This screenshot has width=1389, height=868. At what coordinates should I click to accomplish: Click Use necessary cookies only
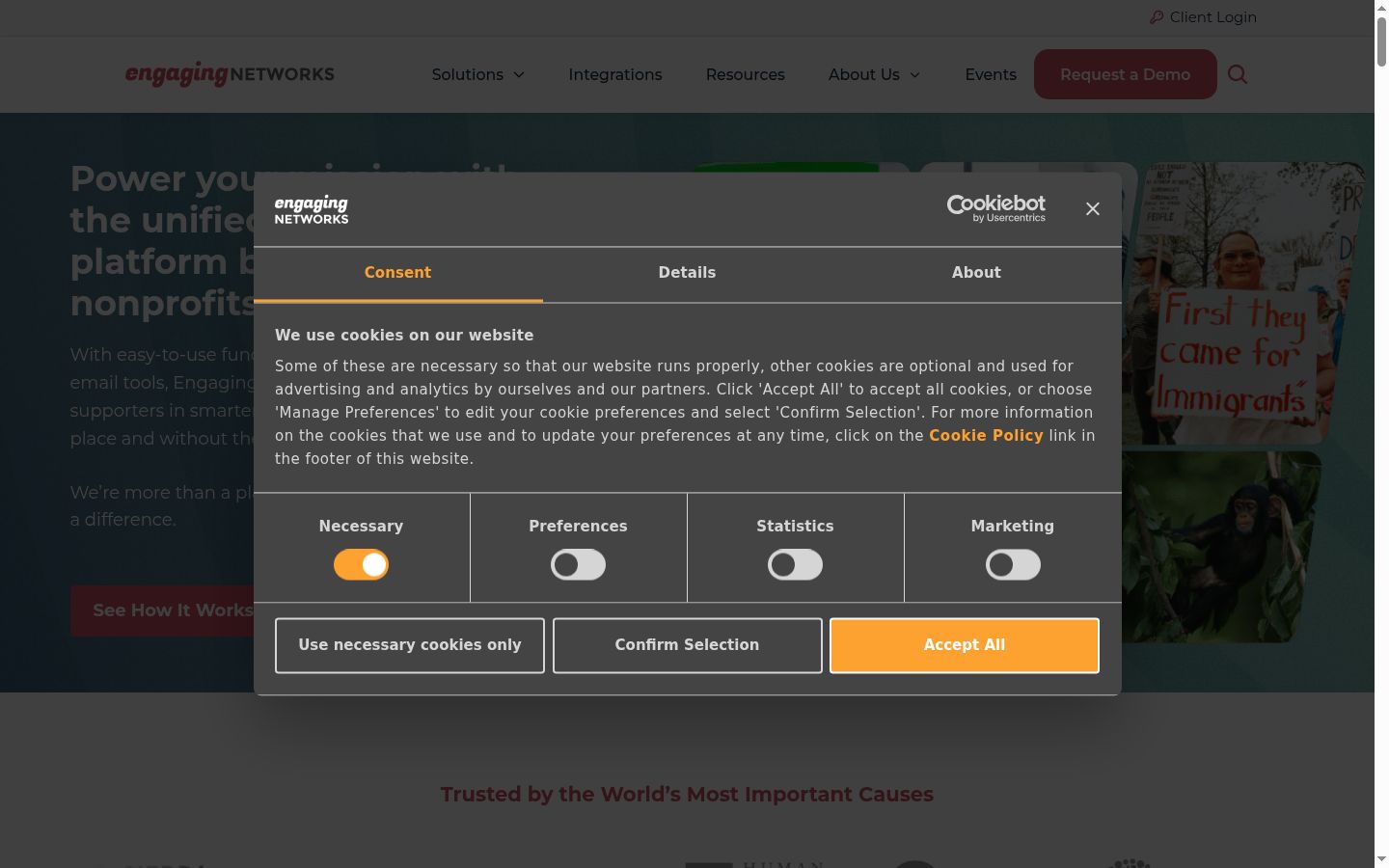pyautogui.click(x=410, y=645)
